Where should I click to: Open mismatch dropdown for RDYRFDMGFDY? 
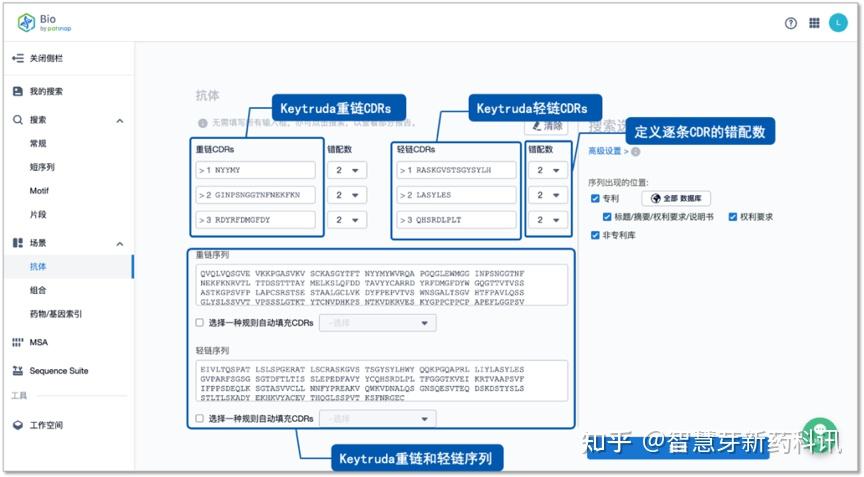347,220
